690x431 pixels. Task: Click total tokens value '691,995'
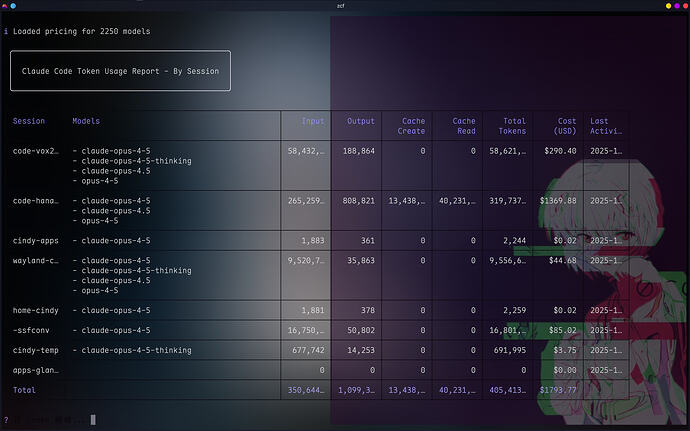coord(510,350)
